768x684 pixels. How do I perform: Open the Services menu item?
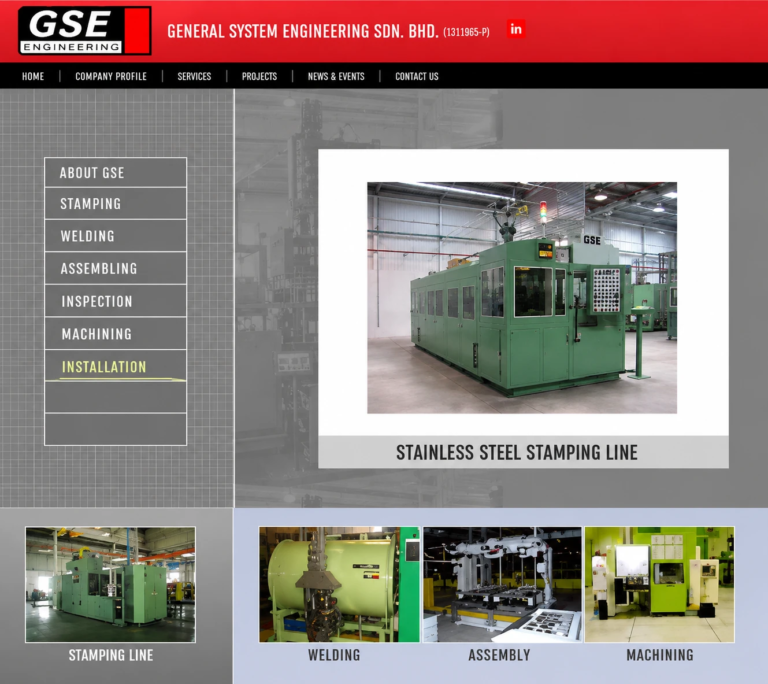click(194, 76)
